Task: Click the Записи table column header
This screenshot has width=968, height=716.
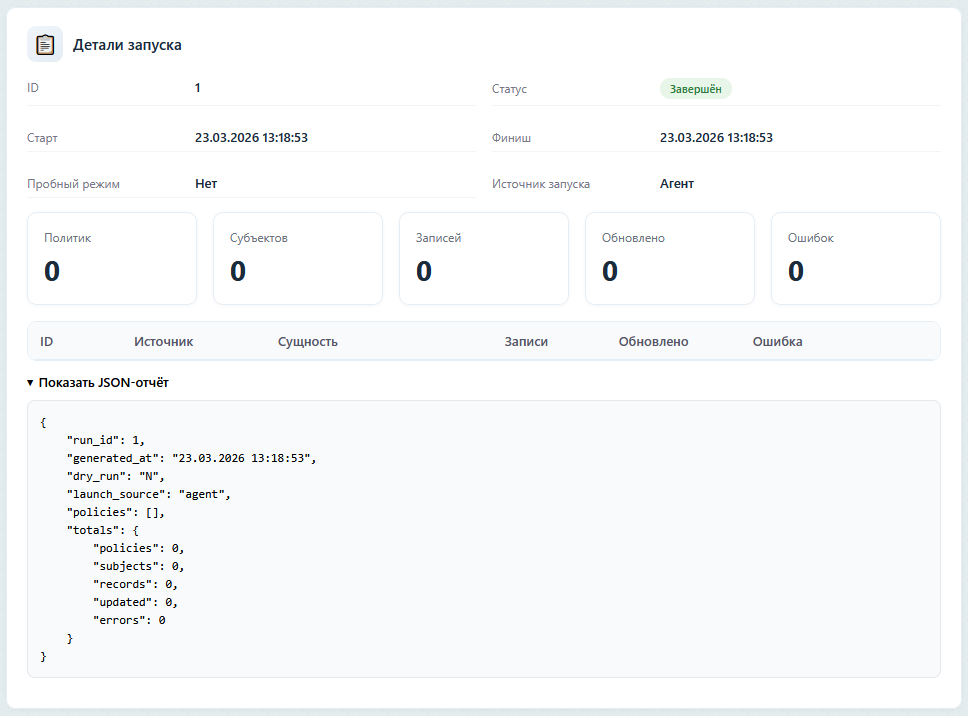Action: tap(526, 342)
